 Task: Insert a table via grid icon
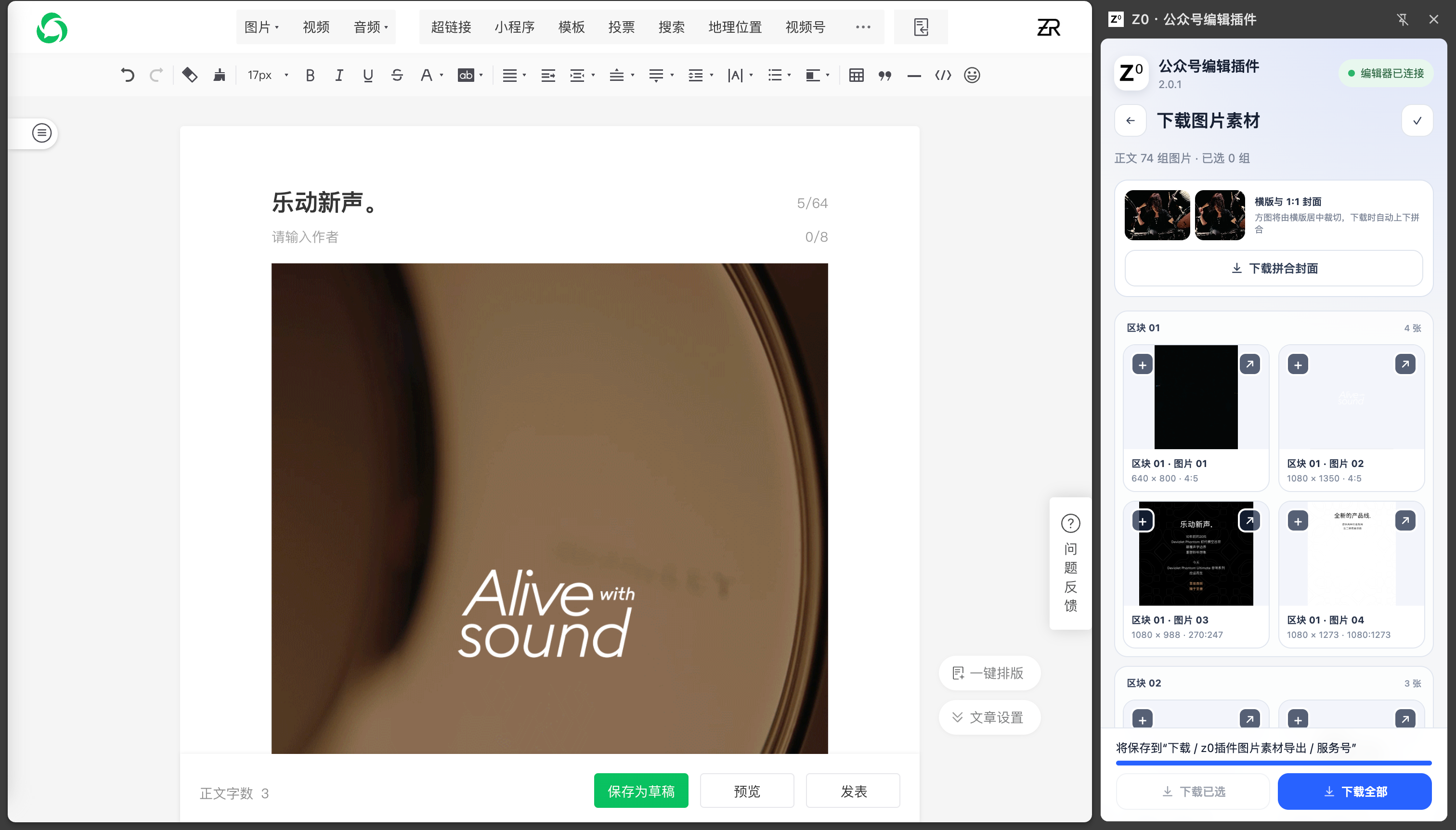click(x=856, y=75)
